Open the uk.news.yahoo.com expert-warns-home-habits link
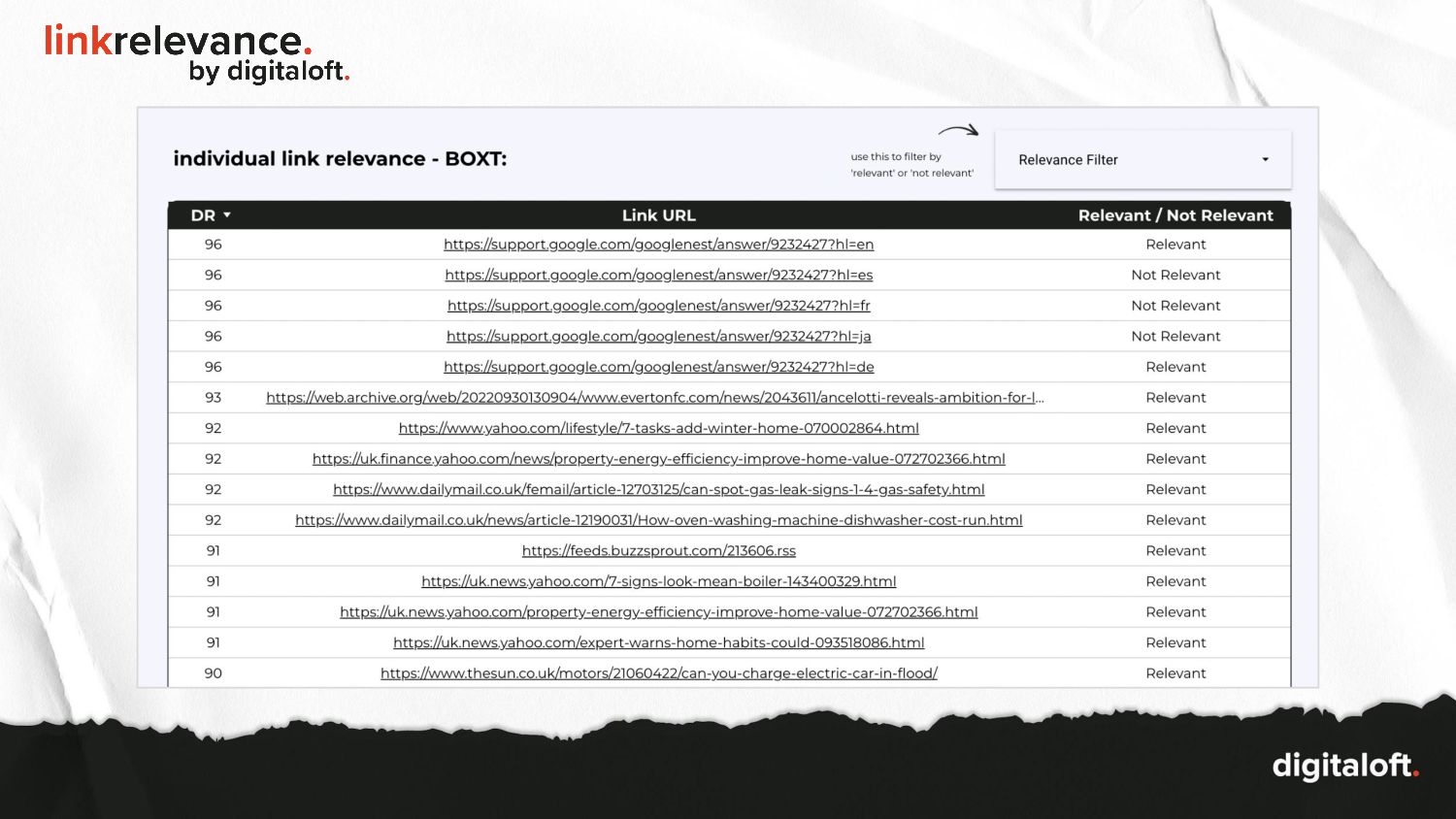1456x819 pixels. [658, 642]
